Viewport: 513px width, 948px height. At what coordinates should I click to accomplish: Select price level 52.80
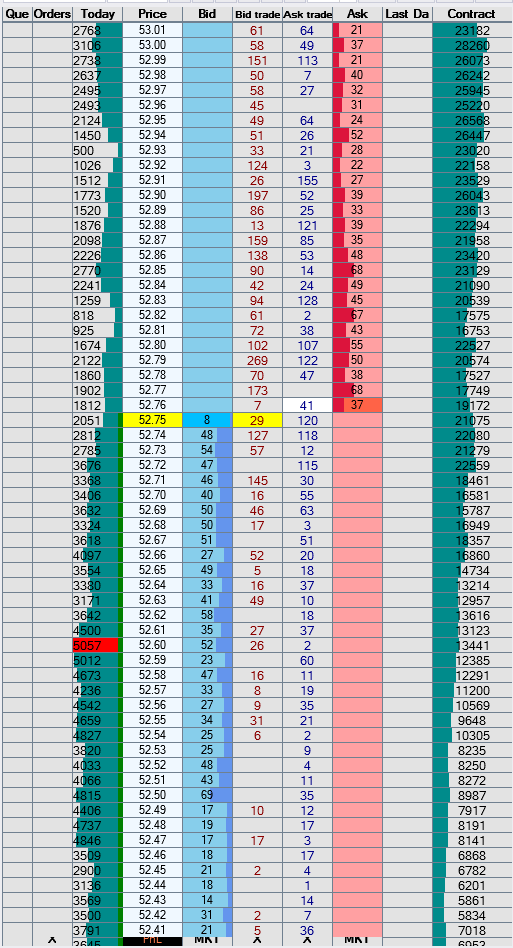click(x=152, y=345)
